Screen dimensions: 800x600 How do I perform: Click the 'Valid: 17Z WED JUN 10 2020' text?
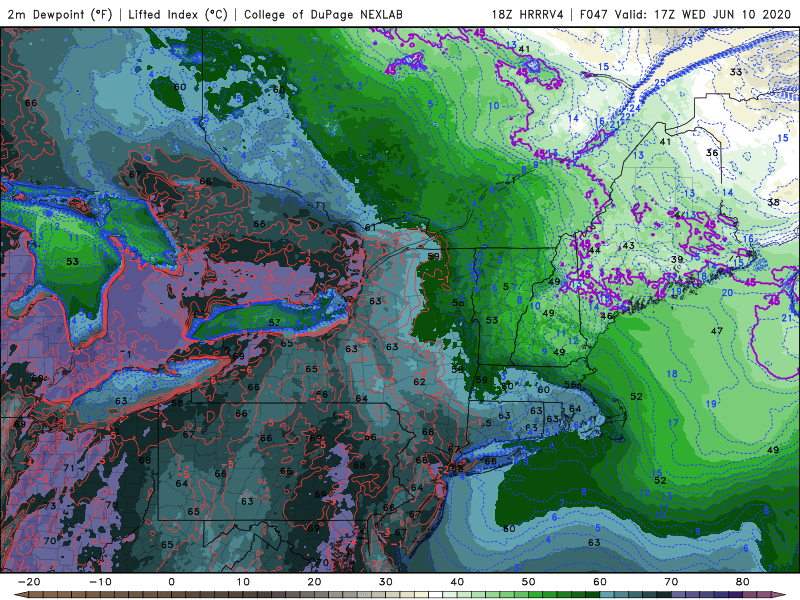click(x=704, y=14)
